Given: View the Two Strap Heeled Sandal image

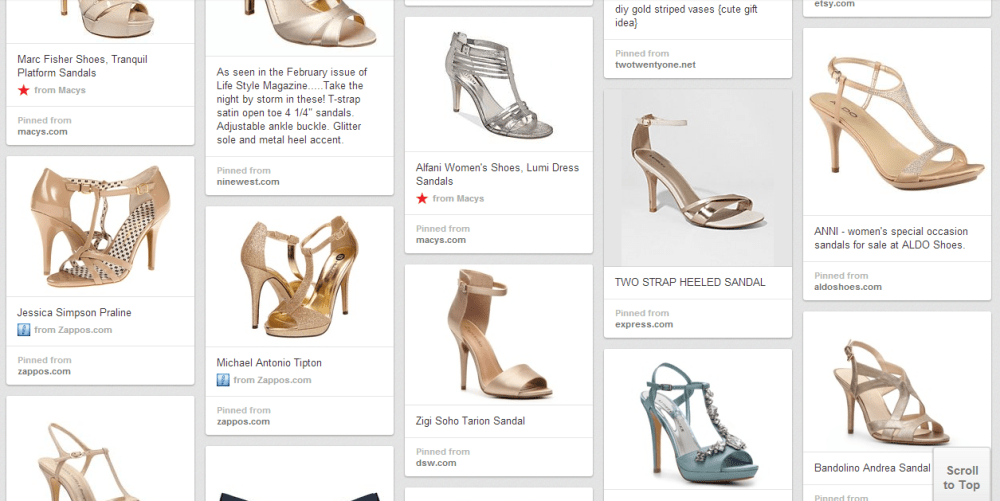Looking at the screenshot, I should coord(697,178).
